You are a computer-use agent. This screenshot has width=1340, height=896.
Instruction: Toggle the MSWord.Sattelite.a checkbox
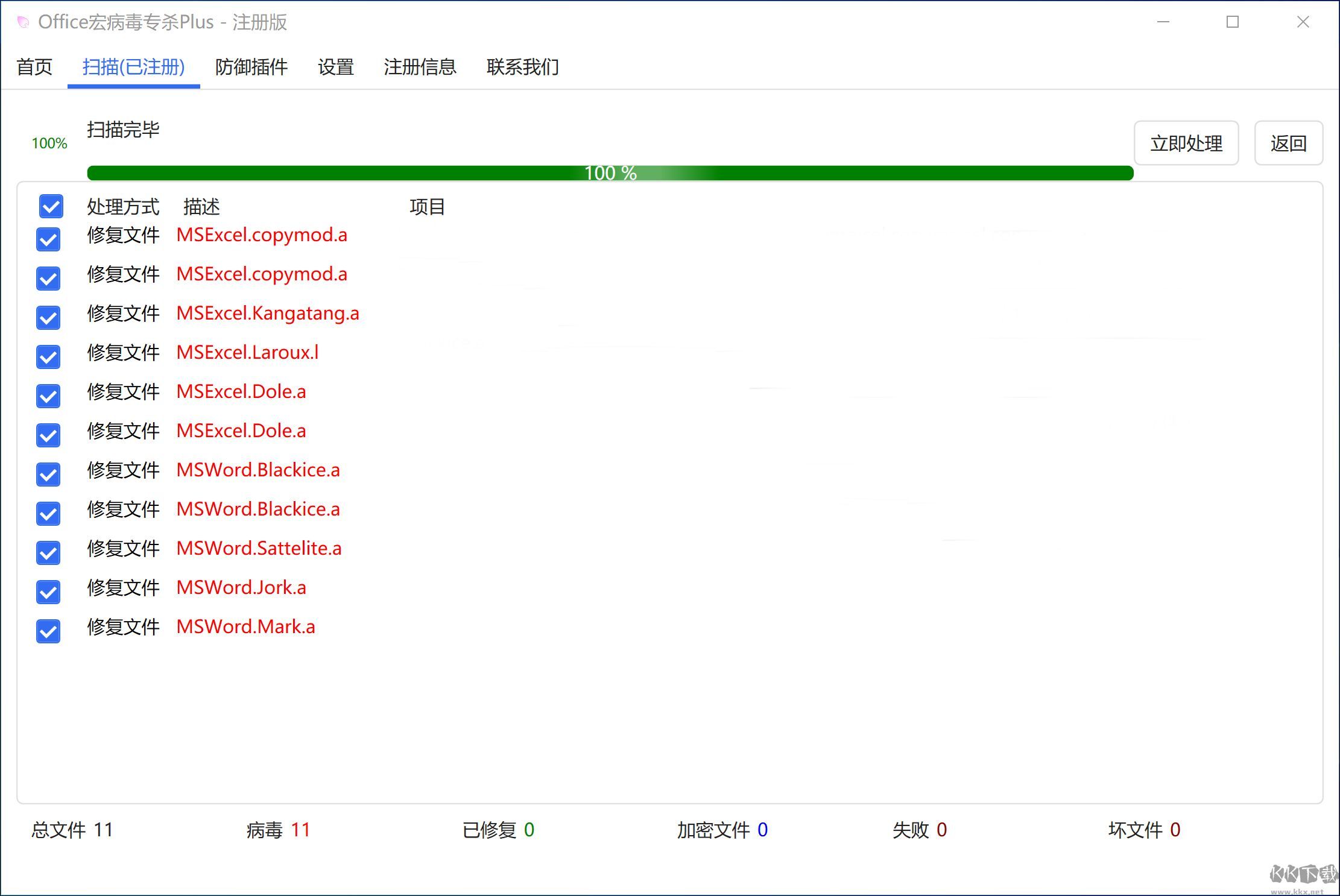pos(48,553)
